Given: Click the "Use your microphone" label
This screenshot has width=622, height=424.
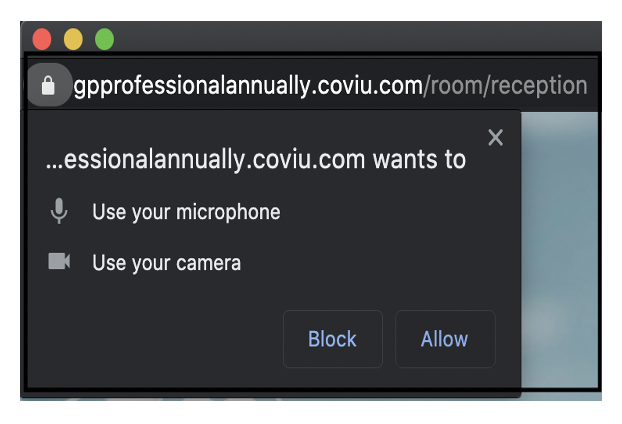Looking at the screenshot, I should click(x=186, y=212).
